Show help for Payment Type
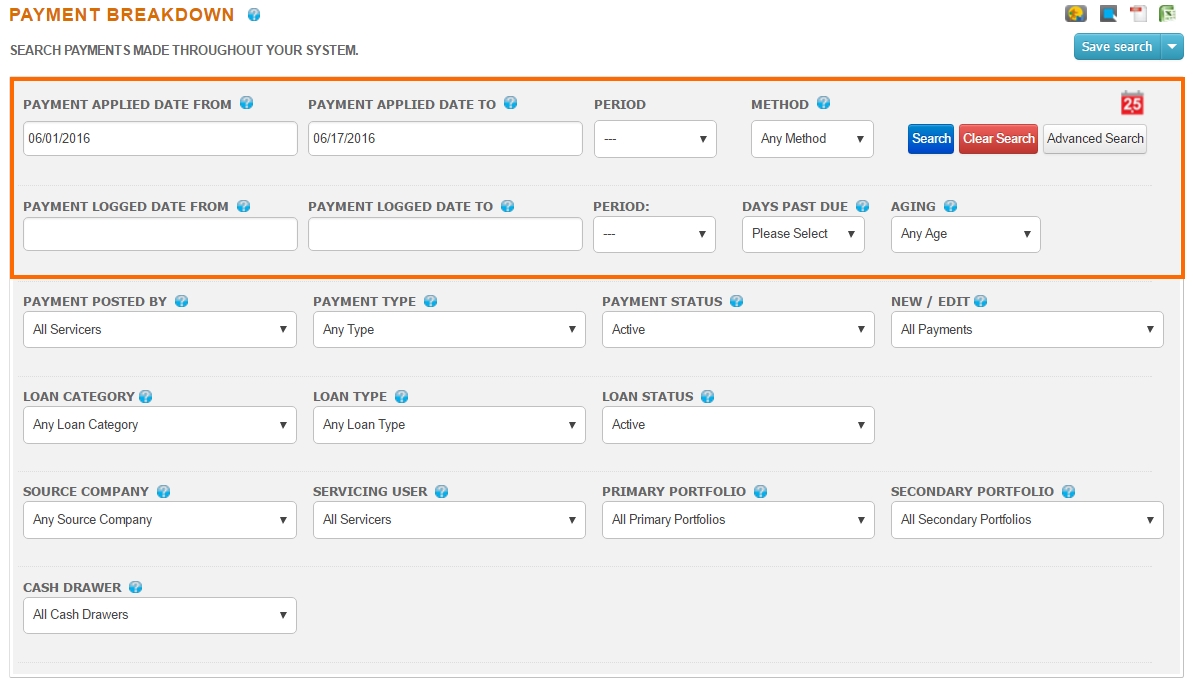Image resolution: width=1193 pixels, height=689 pixels. pos(431,301)
